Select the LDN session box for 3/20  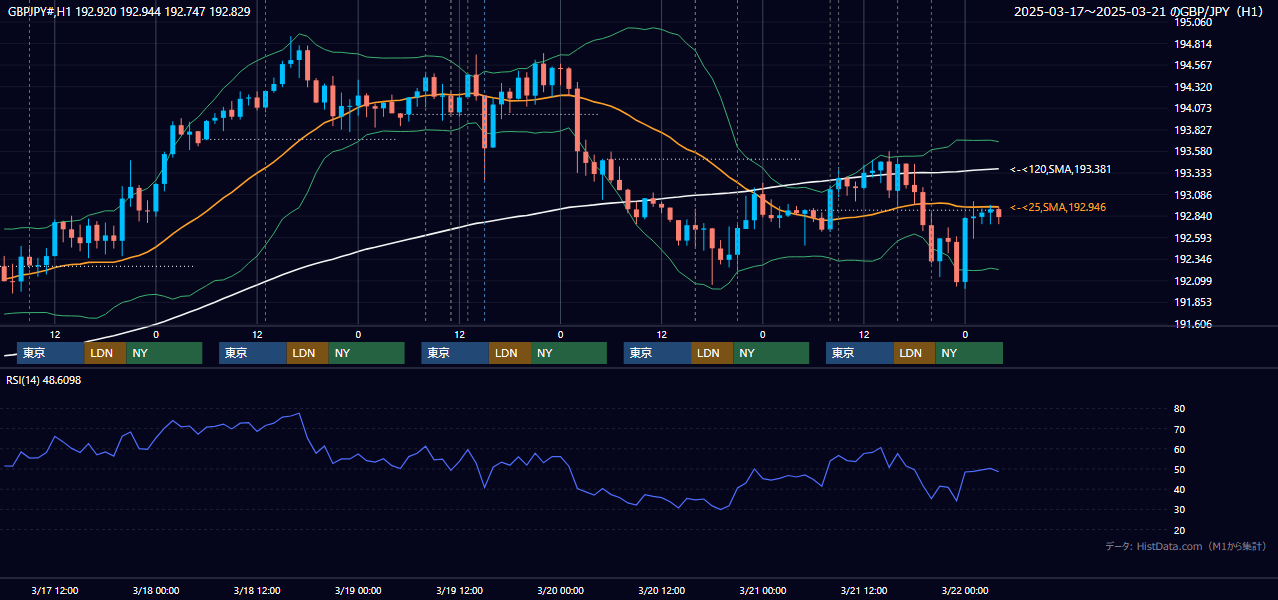tap(712, 353)
